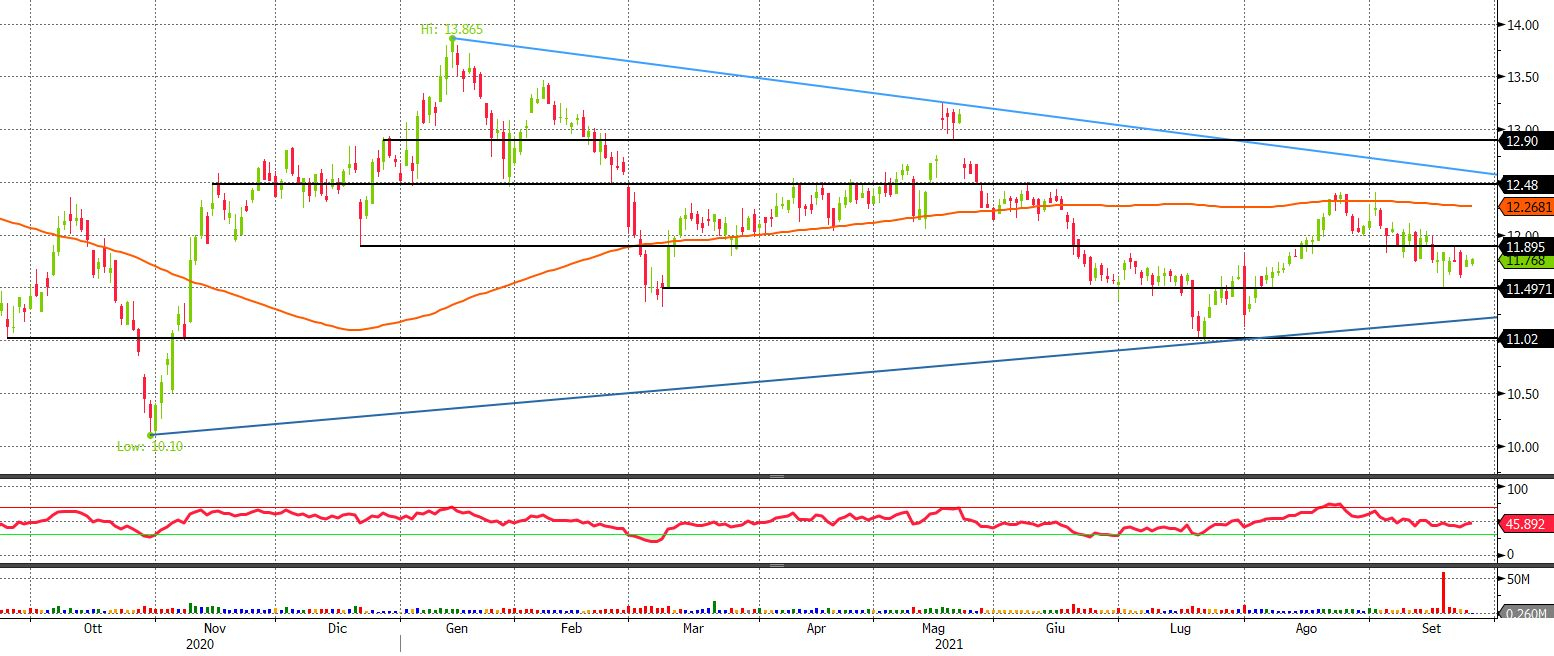Click the 100 tick on the RSI axis
This screenshot has height=656, width=1554.
click(x=1517, y=489)
